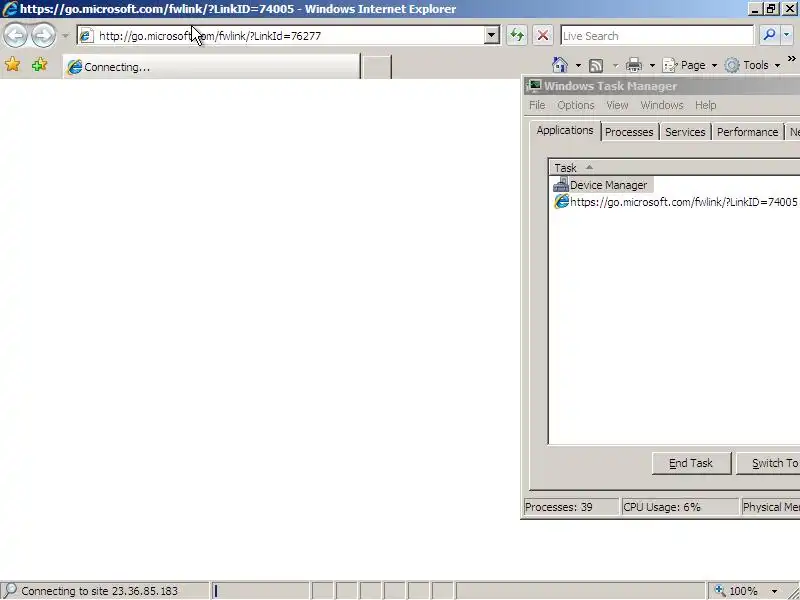Stop loading with the red X icon
800x600 pixels.
tap(543, 36)
